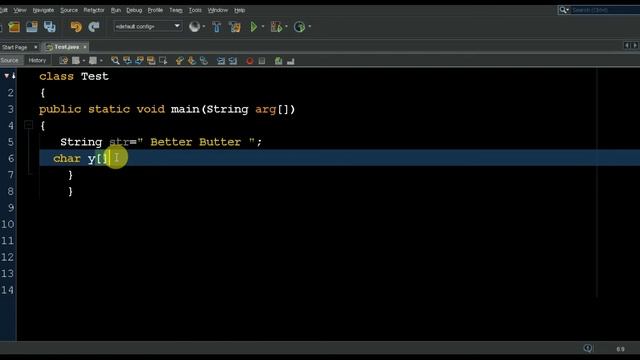Open the Debug menu
Viewport: 640px width, 360px height.
tap(134, 10)
